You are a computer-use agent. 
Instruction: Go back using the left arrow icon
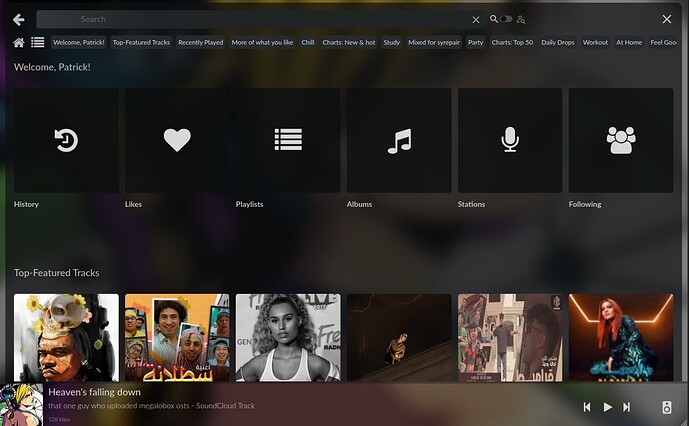(18, 19)
